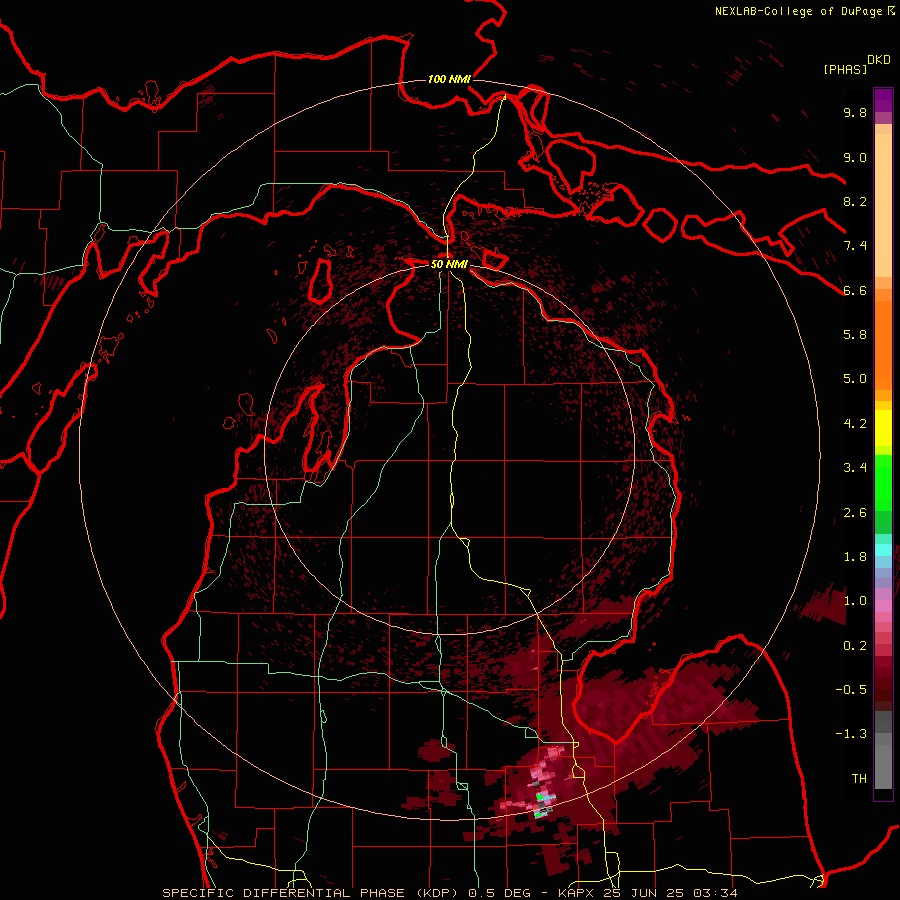Click the -0.5 scale value
This screenshot has width=900, height=900.
pyautogui.click(x=851, y=690)
